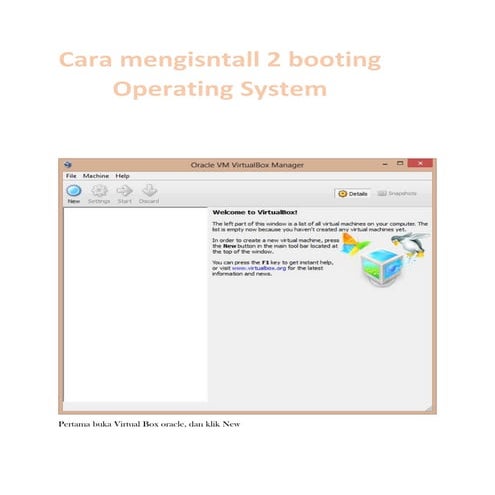The height and width of the screenshot is (495, 495).
Task: Maximize the VirtualBox Manager window
Action: tap(400, 163)
